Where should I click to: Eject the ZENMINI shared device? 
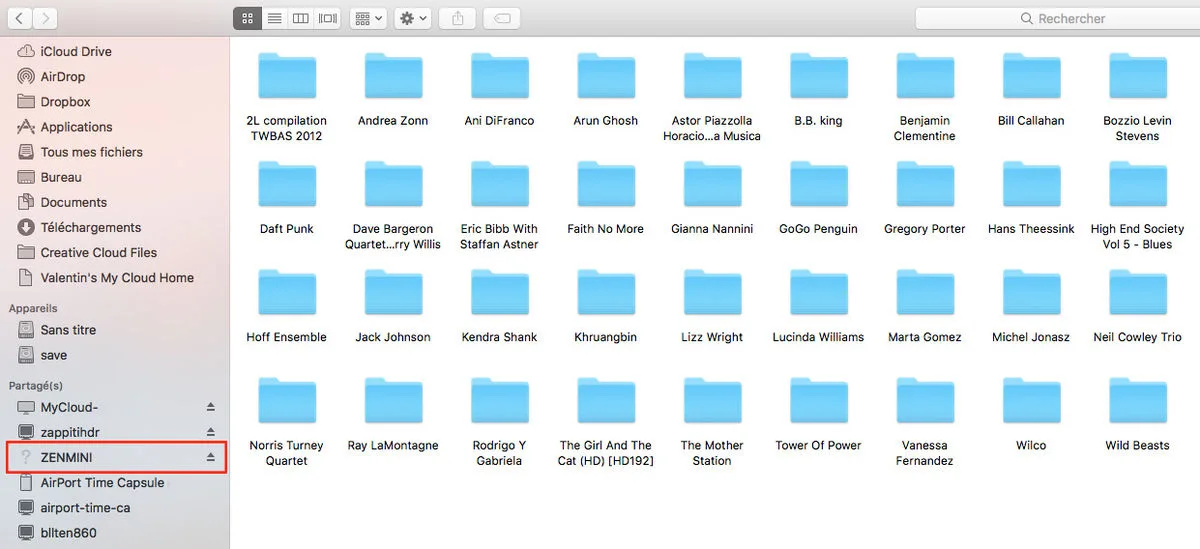tap(210, 457)
